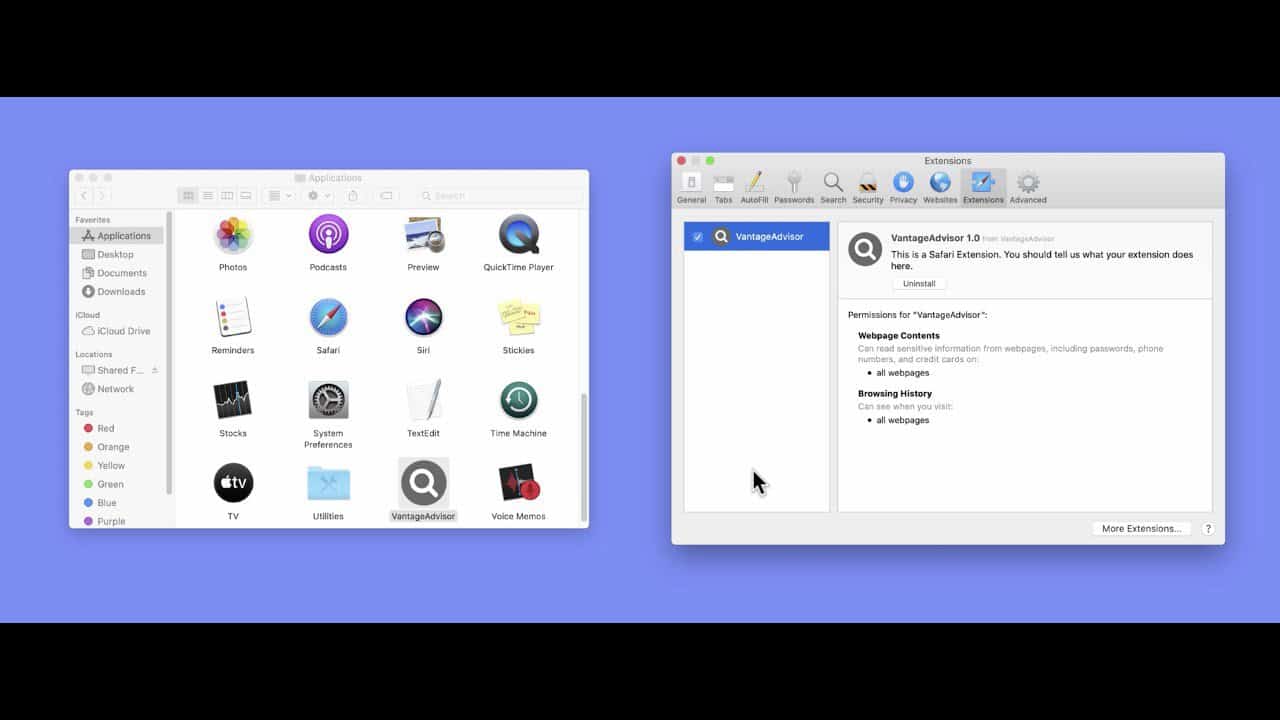Filter by the Blue tag in sidebar
This screenshot has height=720, width=1280.
click(x=99, y=503)
